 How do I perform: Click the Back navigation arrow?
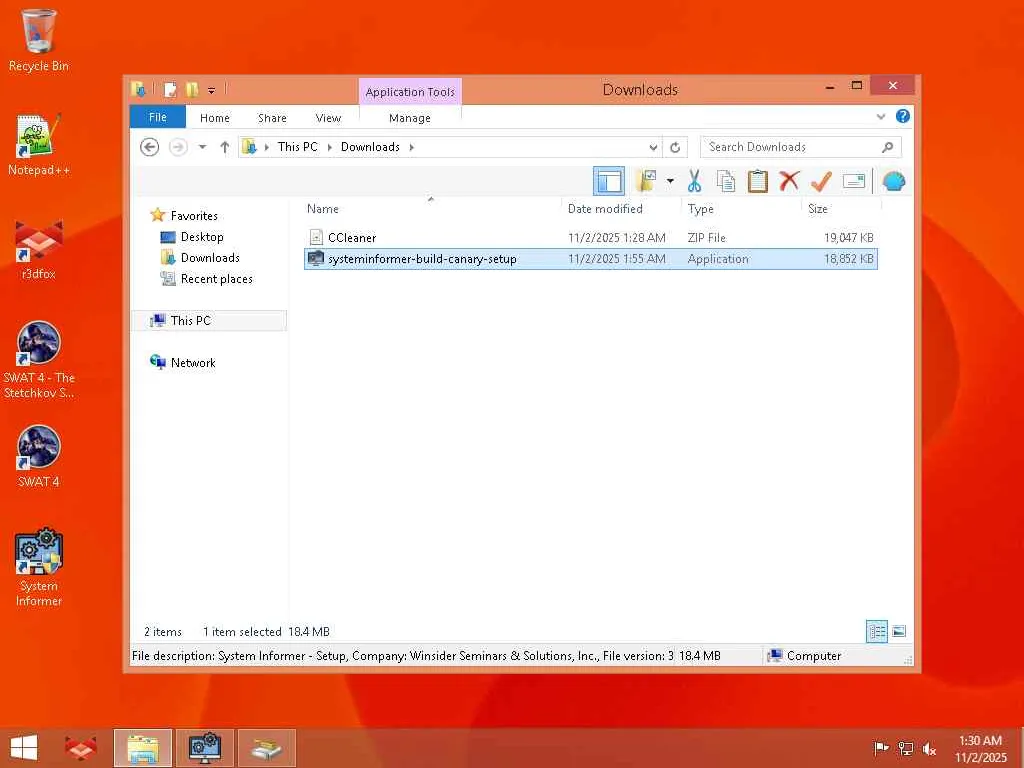click(150, 147)
